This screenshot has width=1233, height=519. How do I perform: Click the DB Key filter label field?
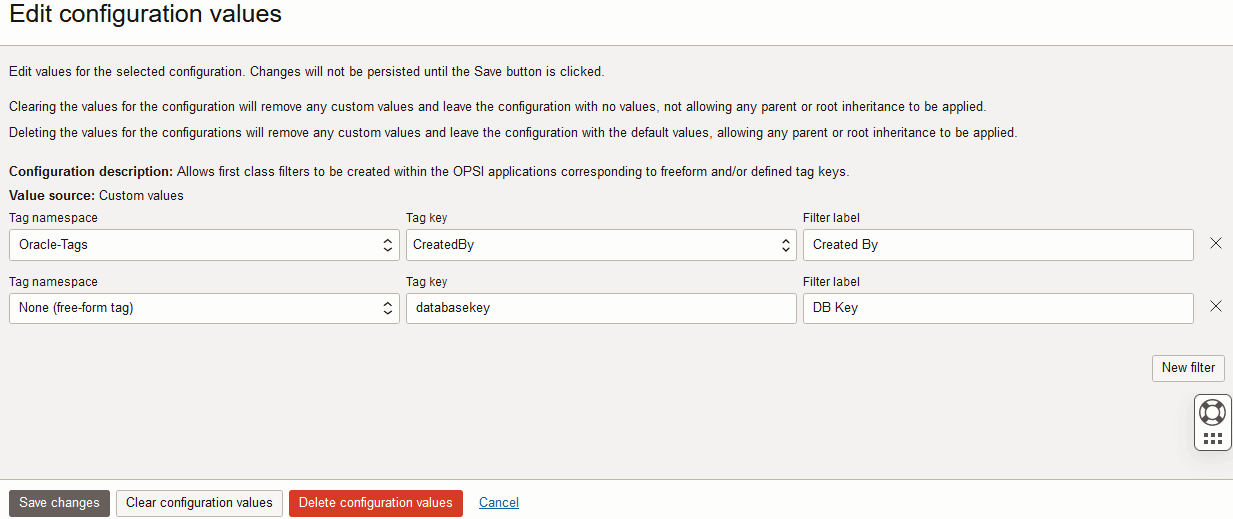click(997, 308)
